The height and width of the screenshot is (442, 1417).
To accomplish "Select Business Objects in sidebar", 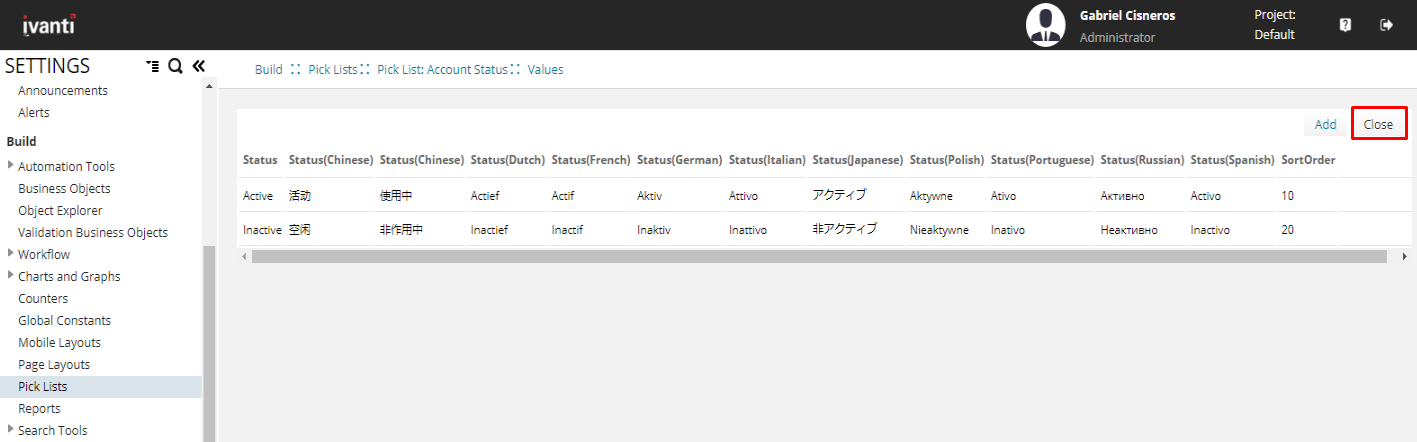I will pos(64,188).
